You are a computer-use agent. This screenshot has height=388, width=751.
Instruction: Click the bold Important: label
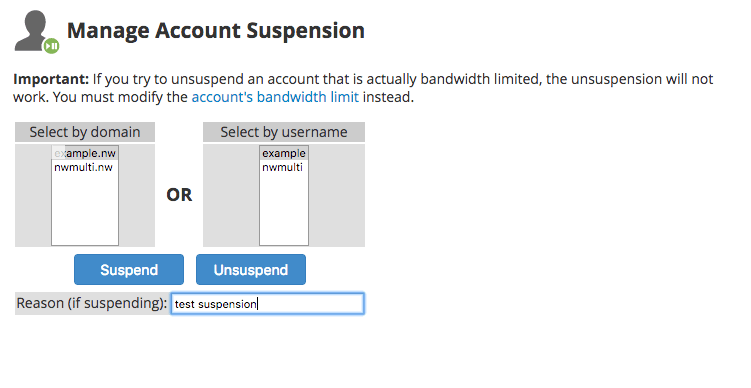pos(51,79)
